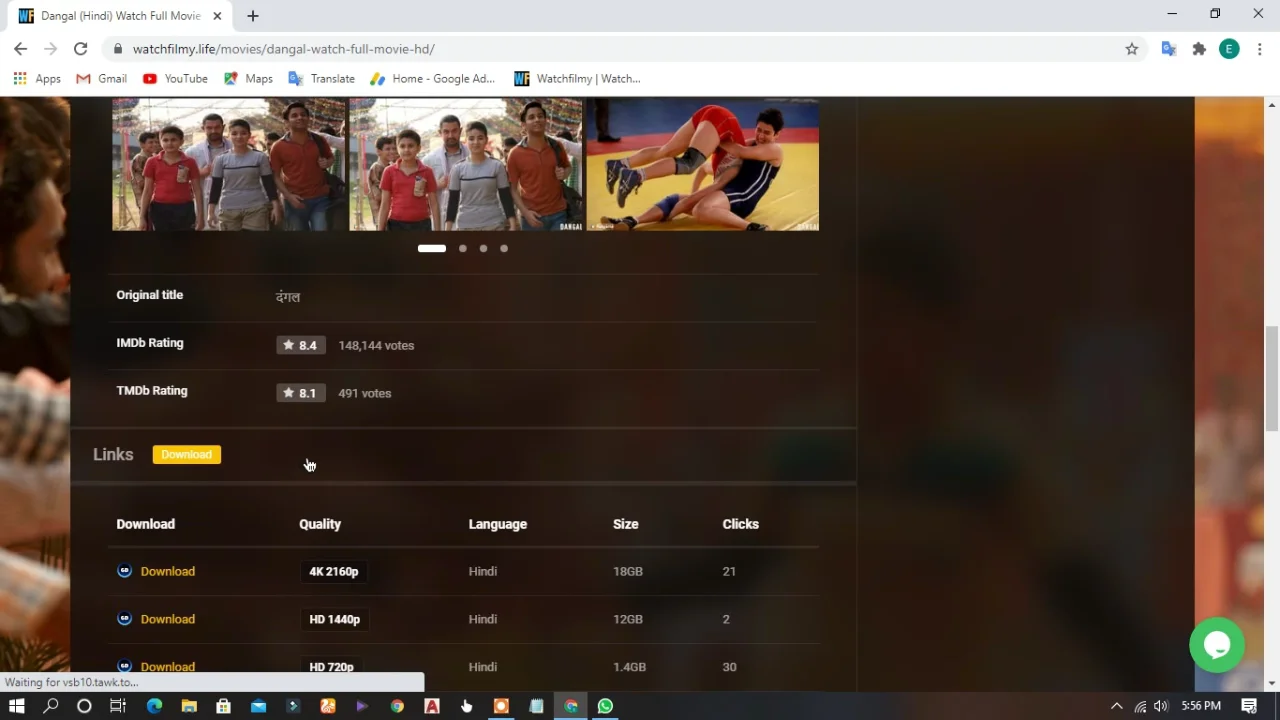
Task: Click the browser back arrow
Action: coord(20,48)
